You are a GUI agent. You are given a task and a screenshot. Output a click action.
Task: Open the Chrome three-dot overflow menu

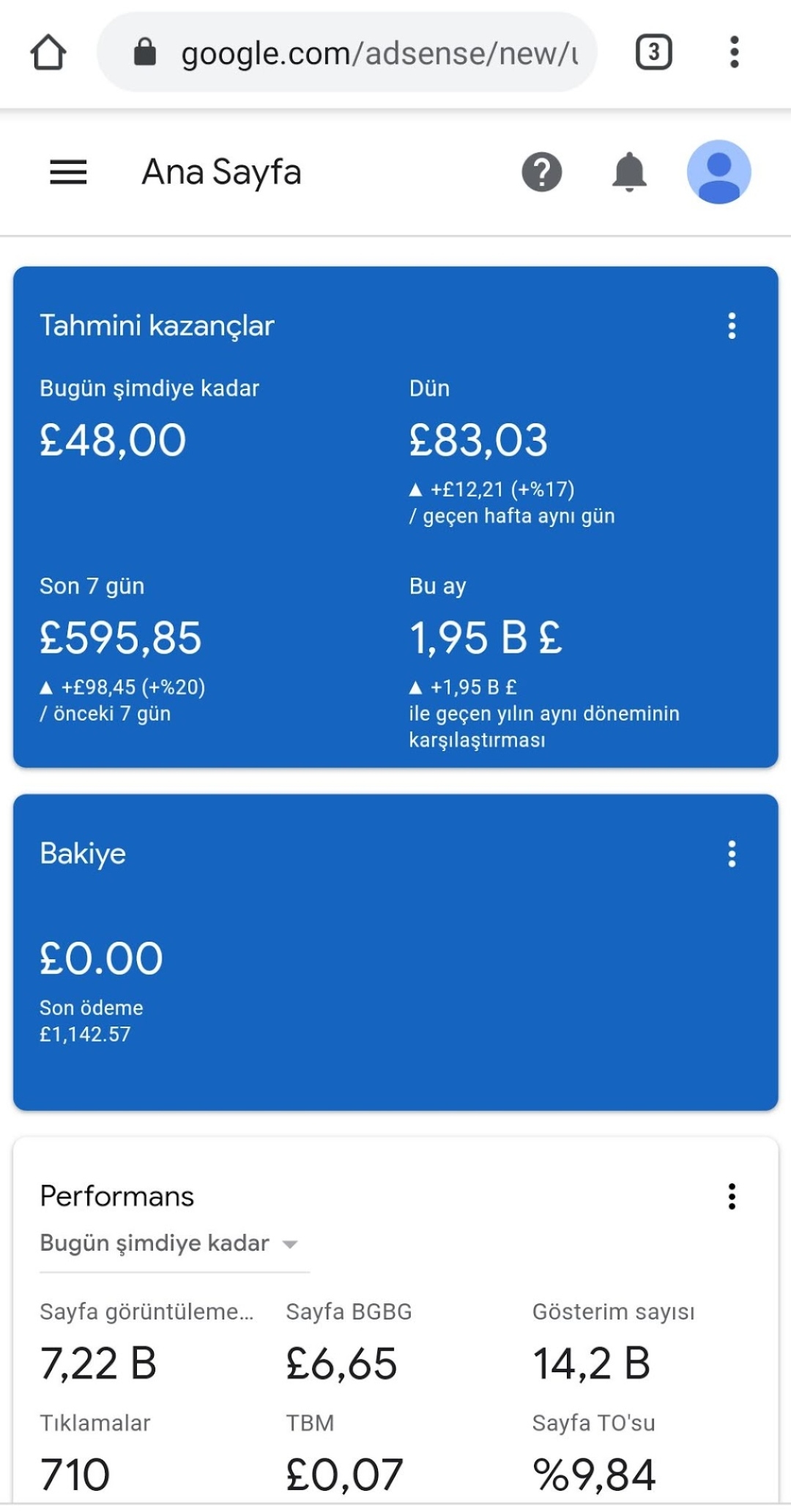coord(734,52)
